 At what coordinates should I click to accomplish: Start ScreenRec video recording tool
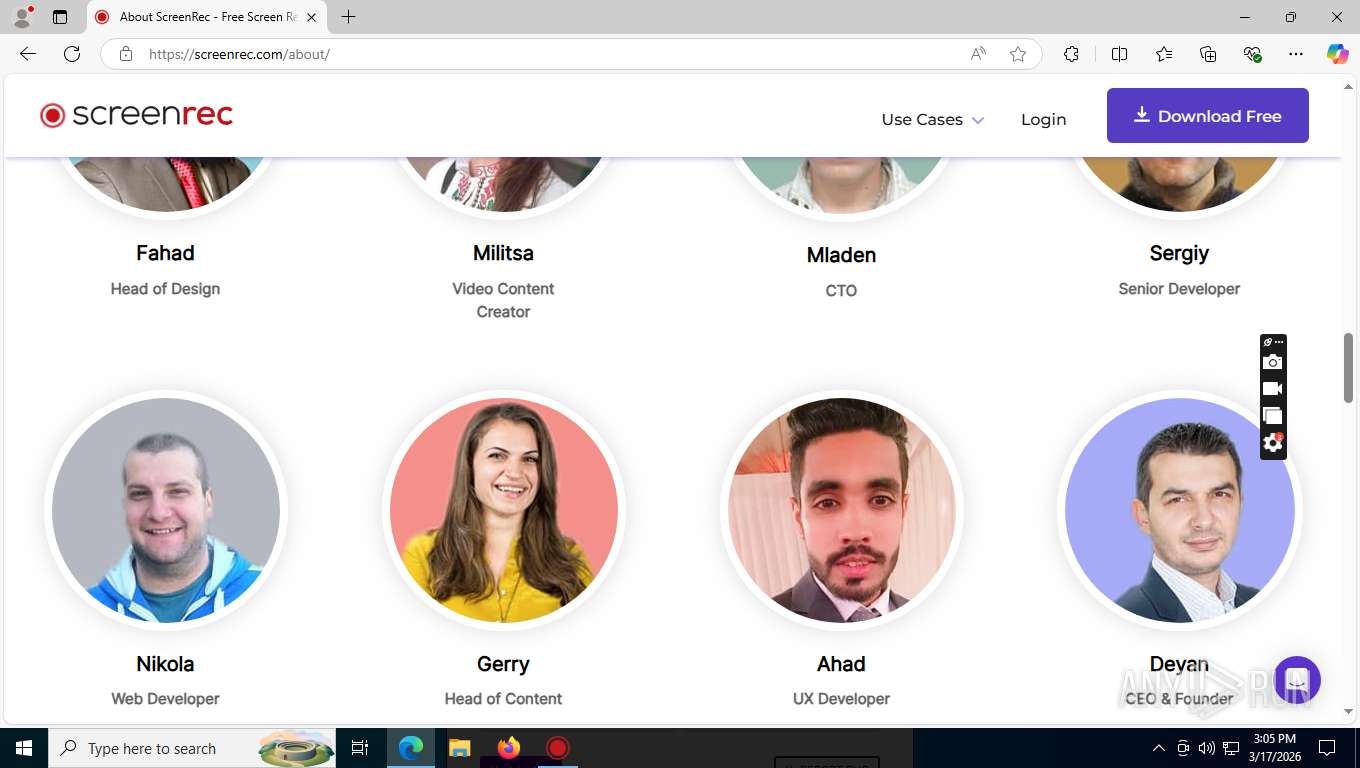point(1272,389)
